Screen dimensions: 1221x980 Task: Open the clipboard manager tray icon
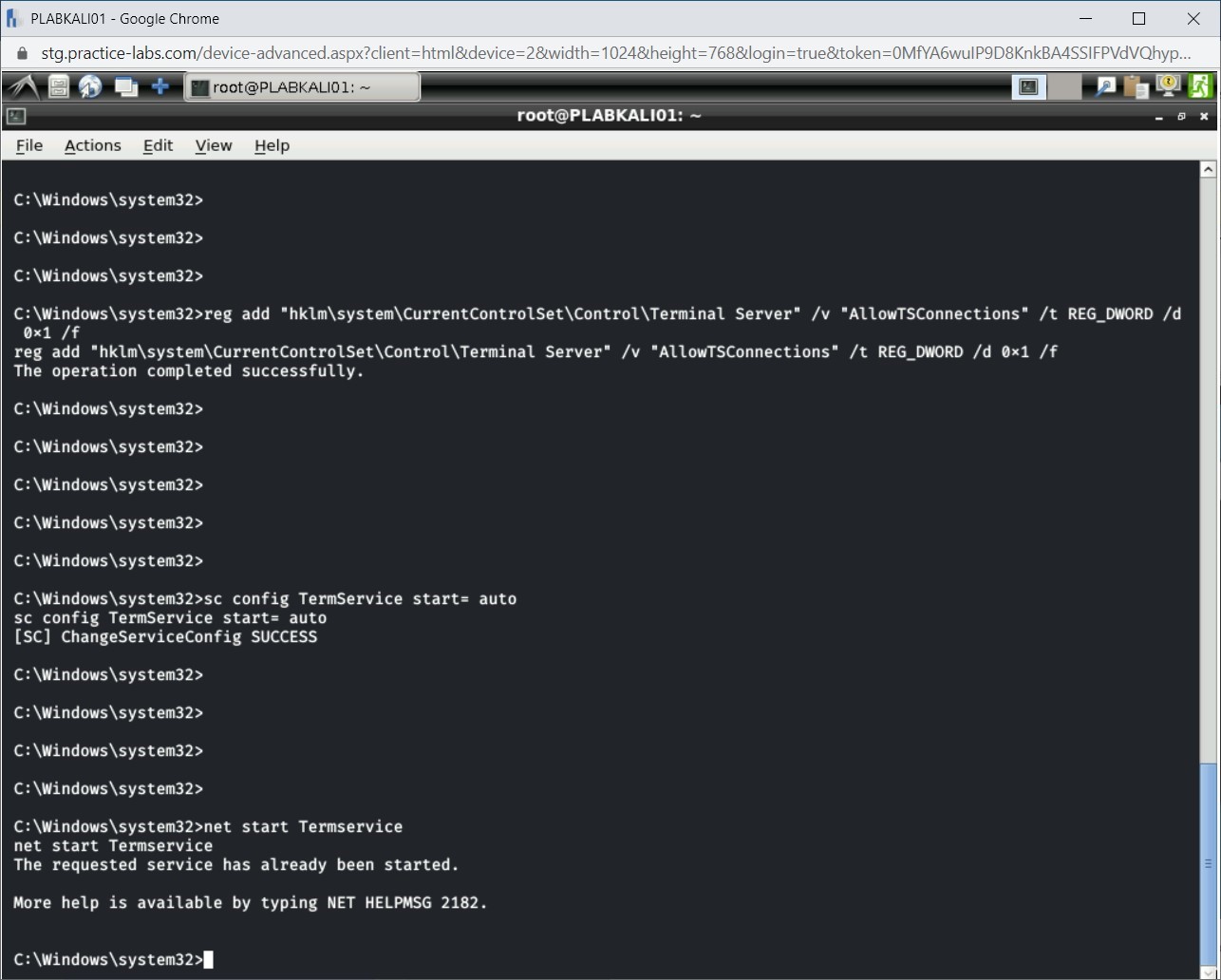tap(1136, 87)
